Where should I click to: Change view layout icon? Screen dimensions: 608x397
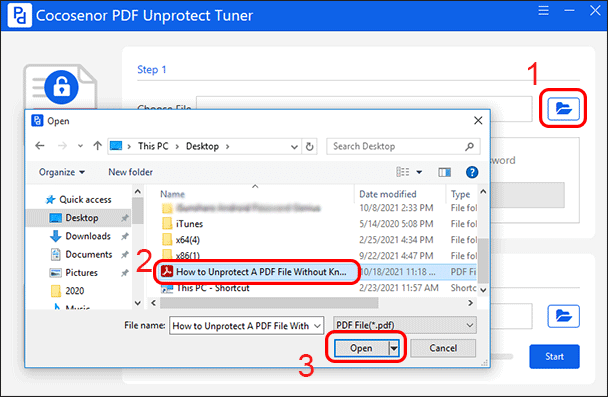click(402, 172)
